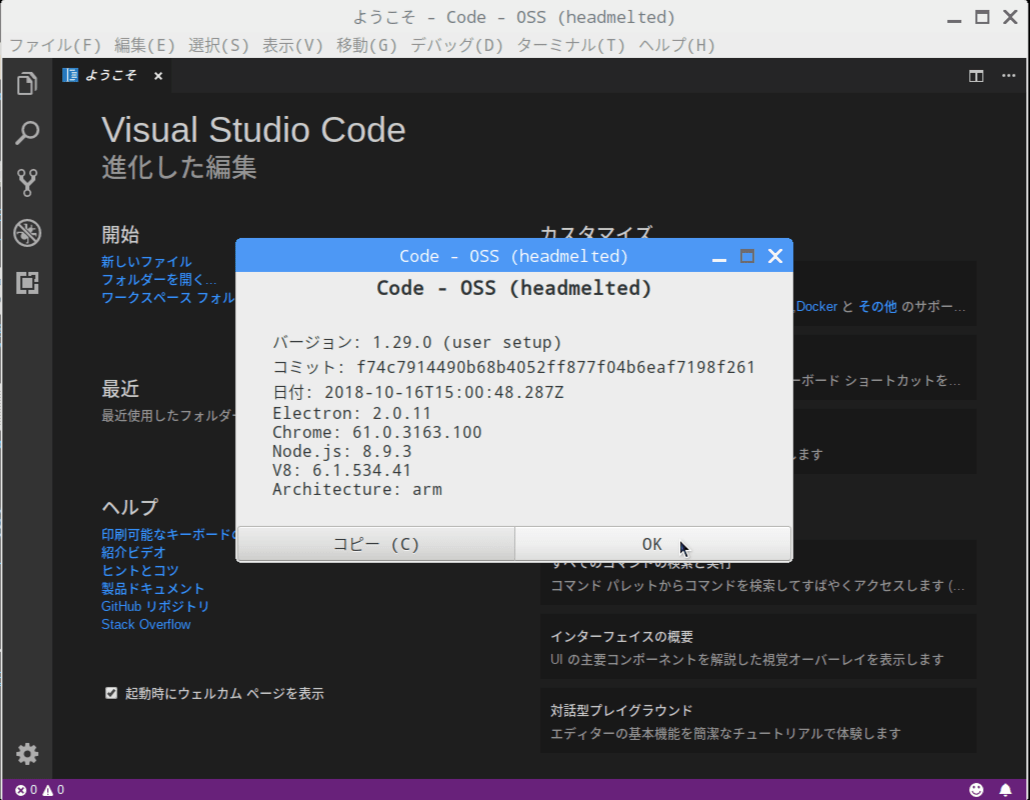This screenshot has width=1030, height=800.
Task: Open the 製品ドキュメント link
Action: coord(152,589)
